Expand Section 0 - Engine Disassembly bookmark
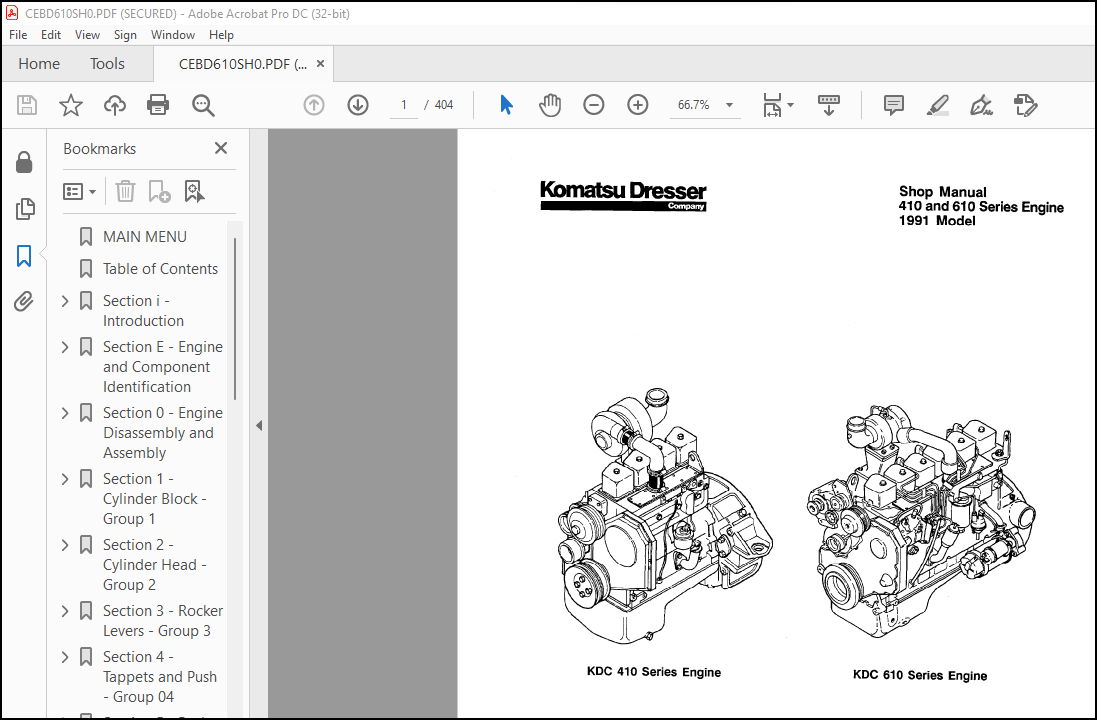The width and height of the screenshot is (1097, 720). point(65,413)
